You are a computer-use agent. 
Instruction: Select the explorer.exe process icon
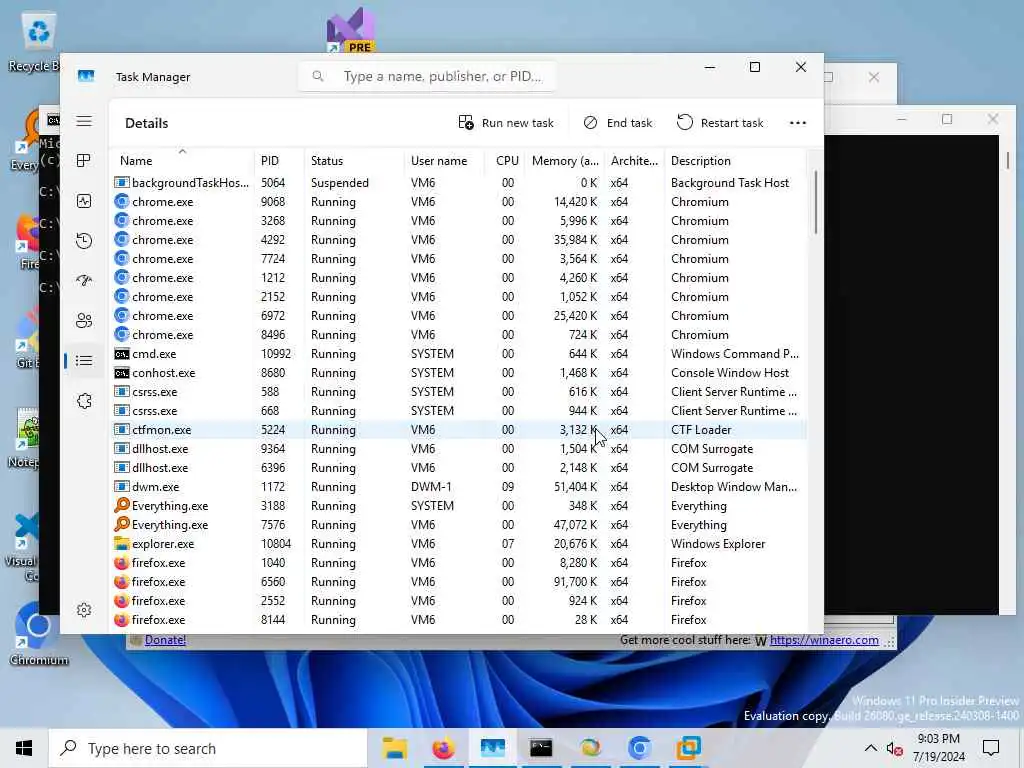121,543
